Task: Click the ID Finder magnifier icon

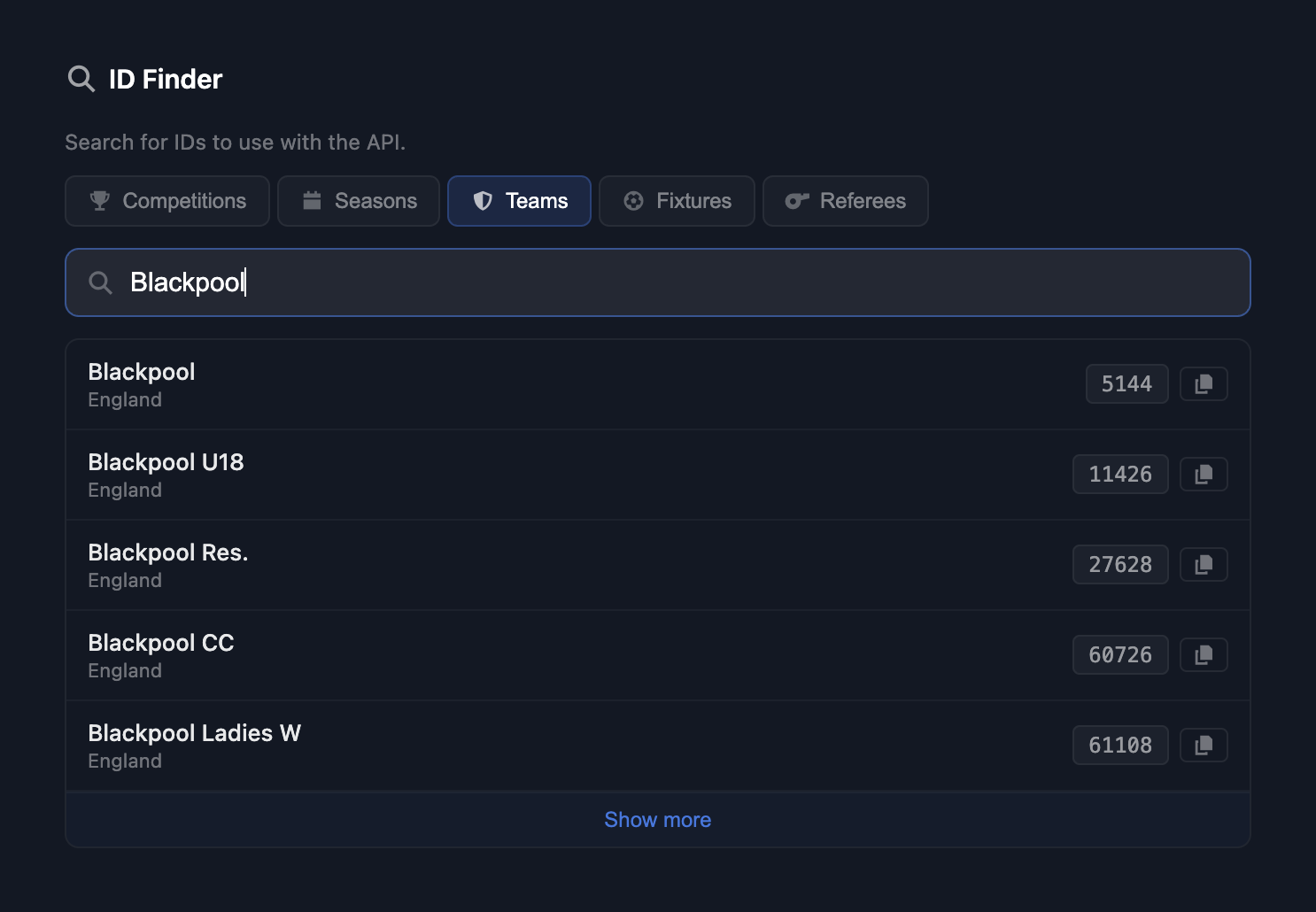Action: (81, 79)
